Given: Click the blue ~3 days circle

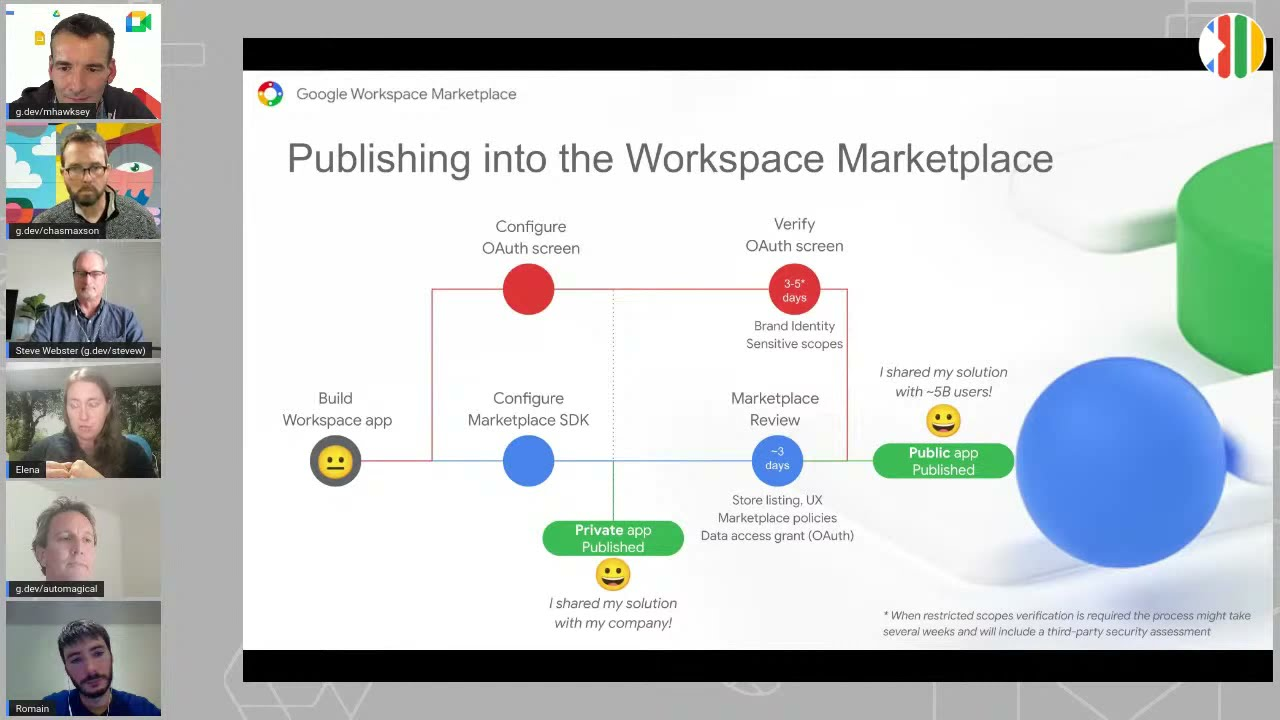Looking at the screenshot, I should [x=777, y=460].
